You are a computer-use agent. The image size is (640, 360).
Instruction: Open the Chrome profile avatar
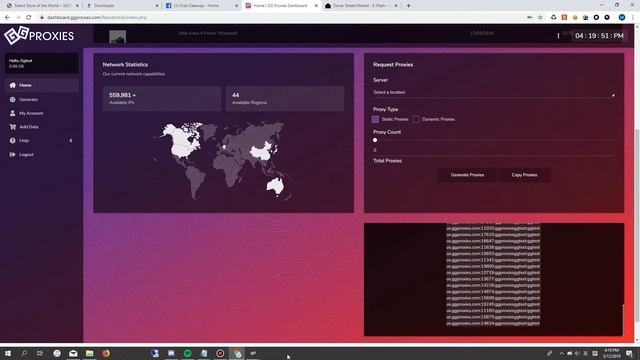(622, 18)
